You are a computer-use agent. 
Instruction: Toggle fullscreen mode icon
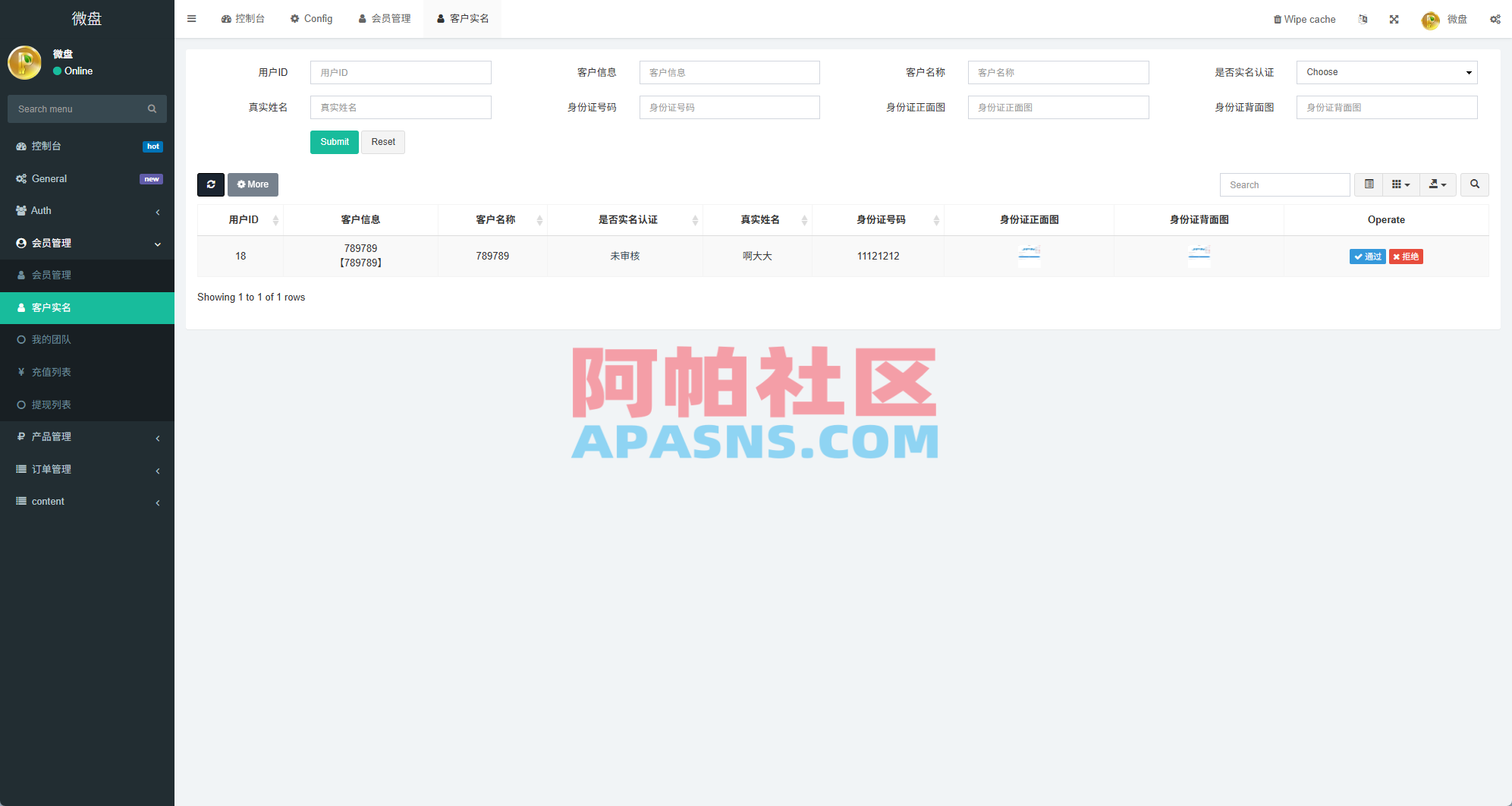[x=1394, y=19]
